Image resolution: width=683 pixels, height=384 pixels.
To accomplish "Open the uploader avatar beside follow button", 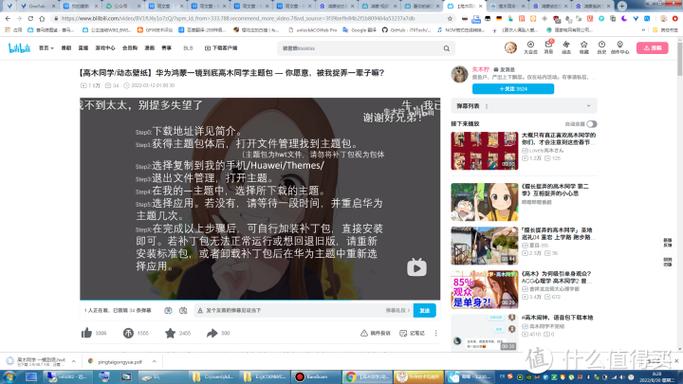I will pos(459,74).
